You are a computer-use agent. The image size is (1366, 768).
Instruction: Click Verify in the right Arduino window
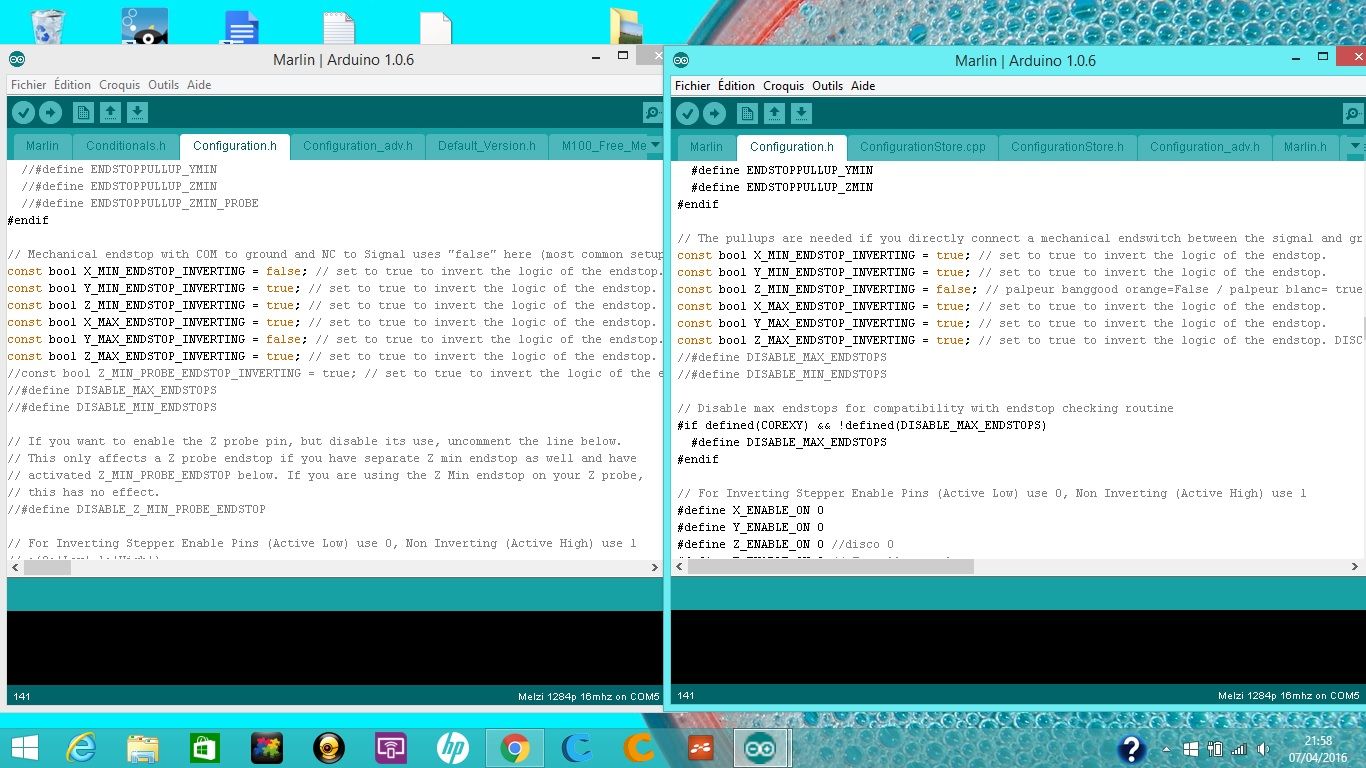click(688, 114)
